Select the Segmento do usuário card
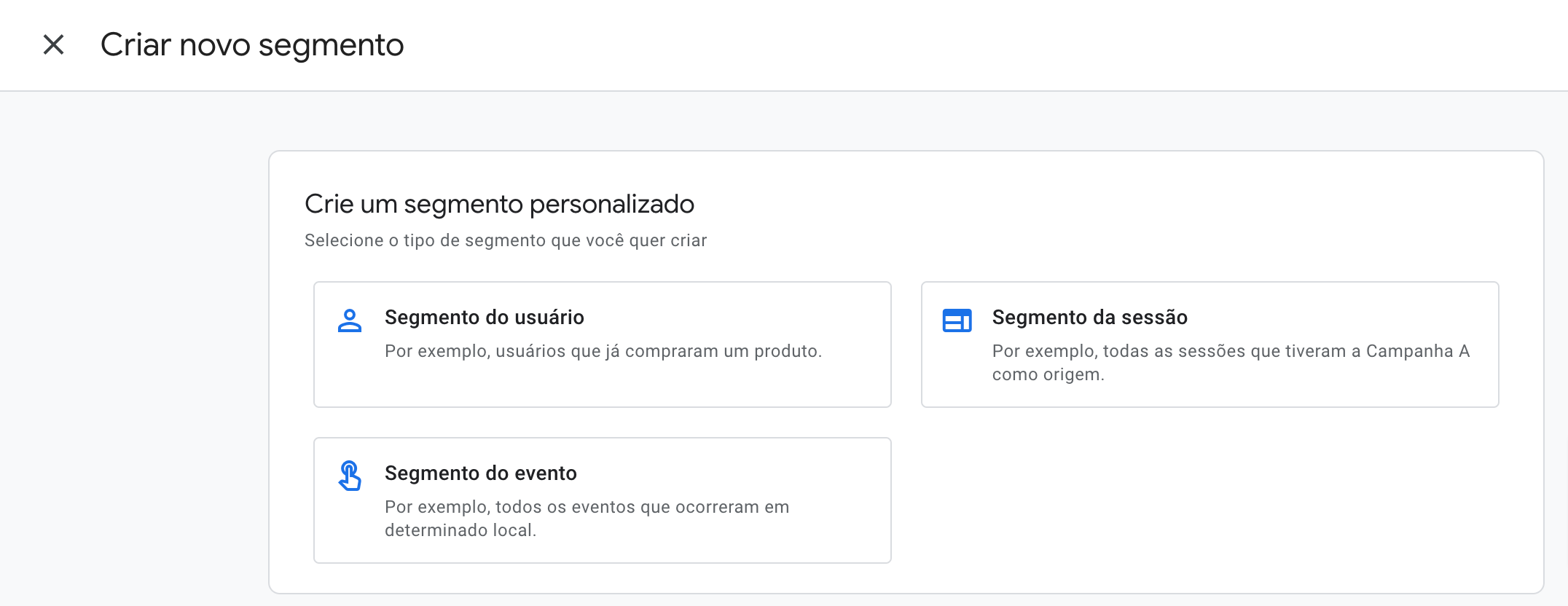The width and height of the screenshot is (1568, 606). (602, 345)
